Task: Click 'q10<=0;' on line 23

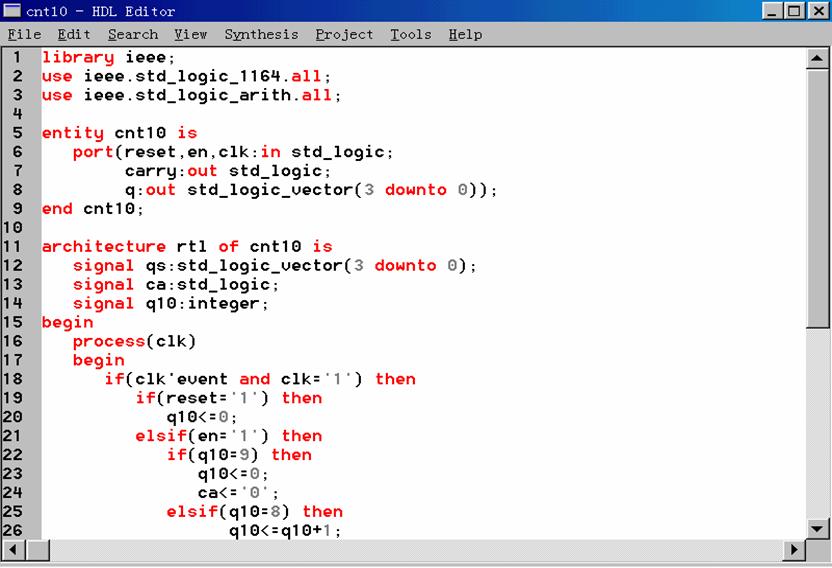Action: tap(233, 474)
